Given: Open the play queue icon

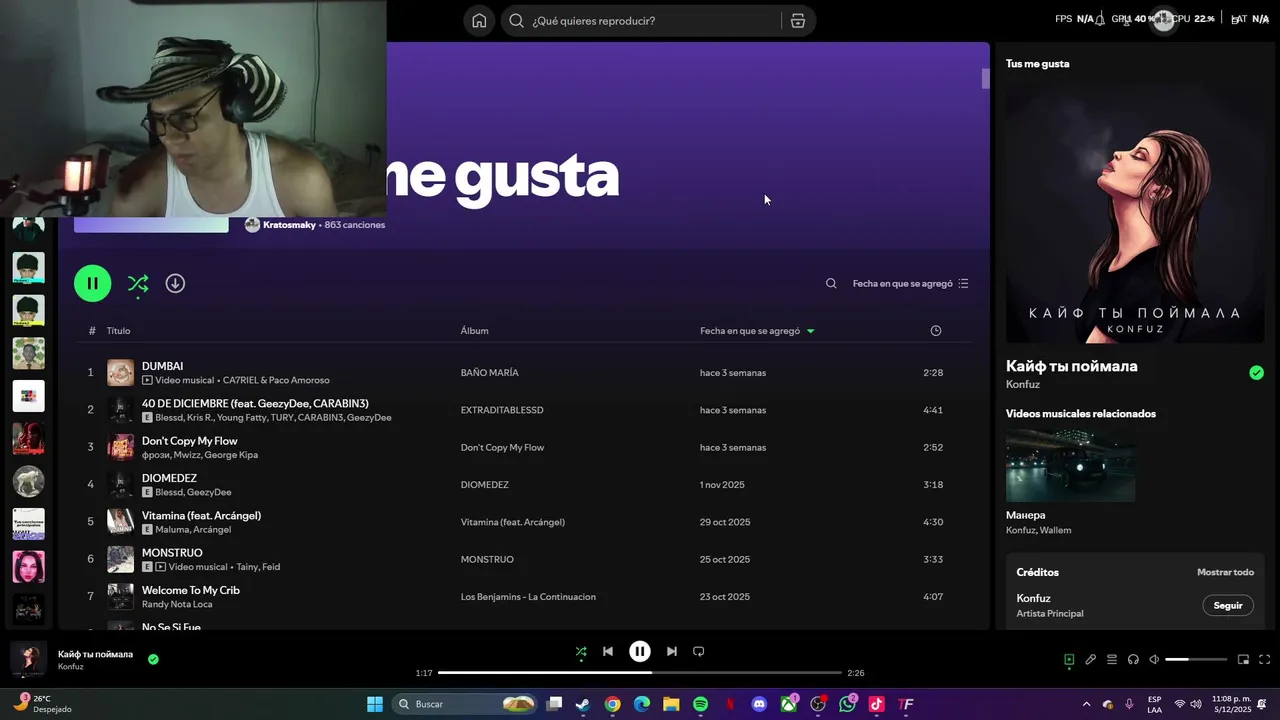Looking at the screenshot, I should [x=1112, y=660].
